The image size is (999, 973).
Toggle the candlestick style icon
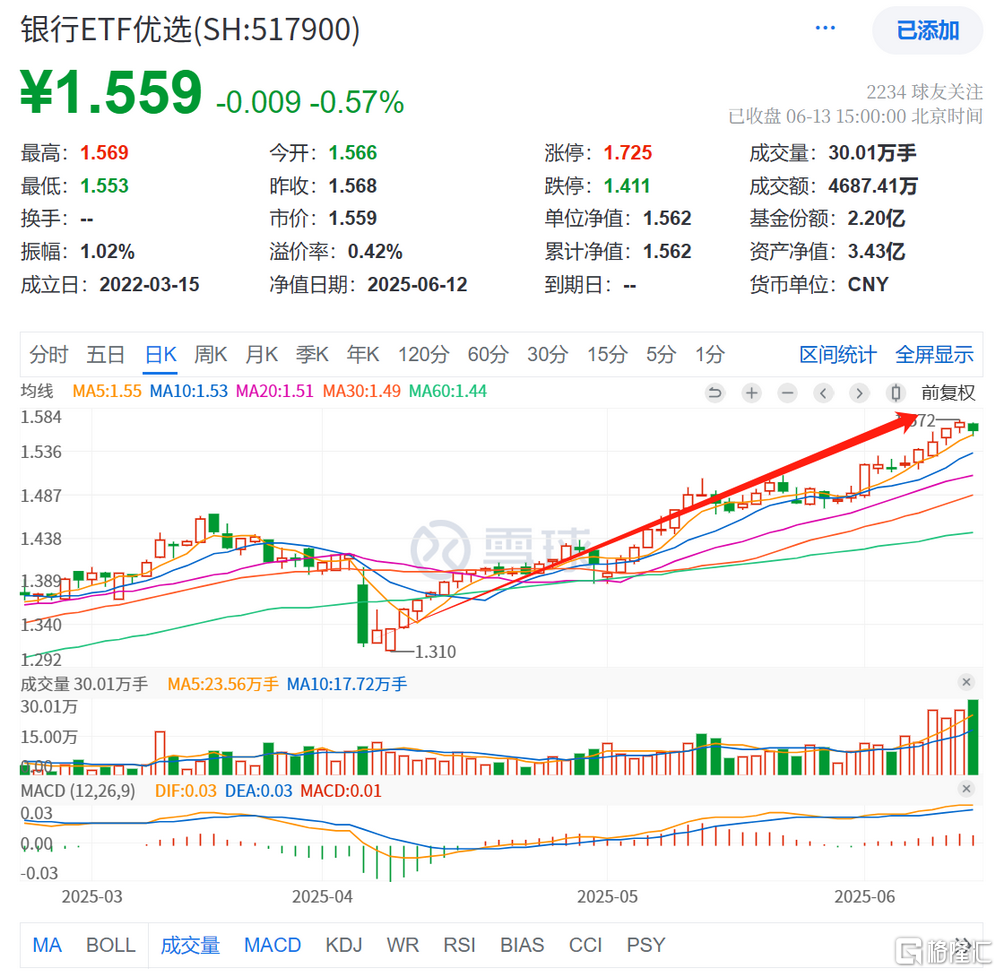pyautogui.click(x=895, y=393)
